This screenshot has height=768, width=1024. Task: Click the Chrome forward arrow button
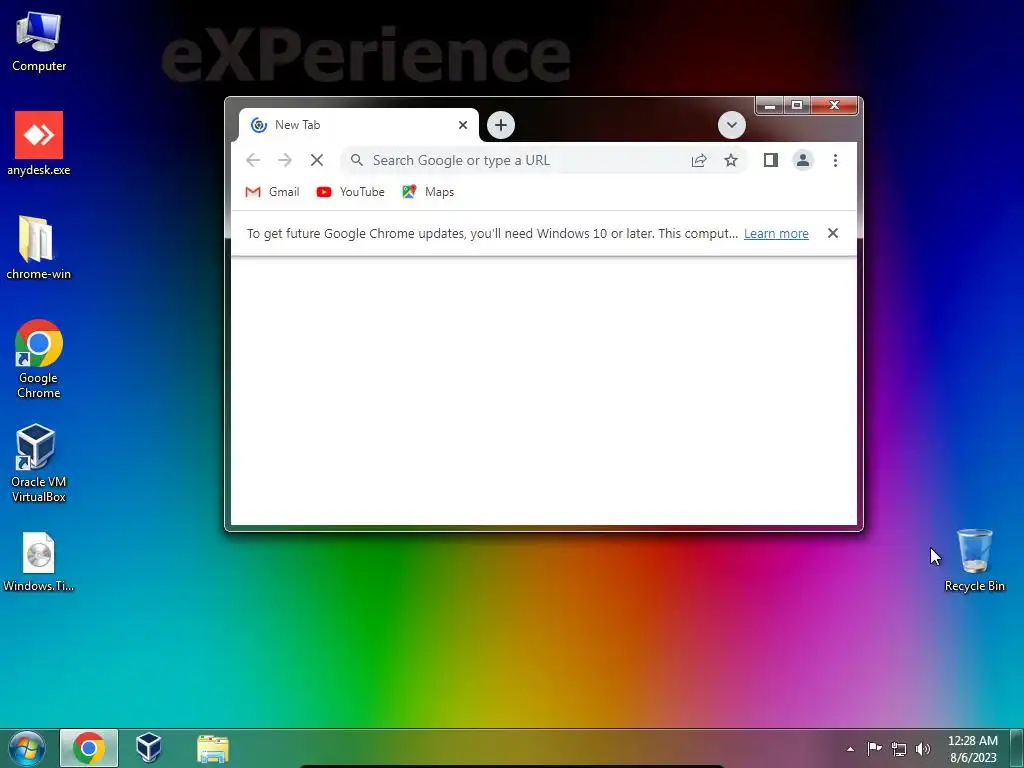[x=285, y=160]
